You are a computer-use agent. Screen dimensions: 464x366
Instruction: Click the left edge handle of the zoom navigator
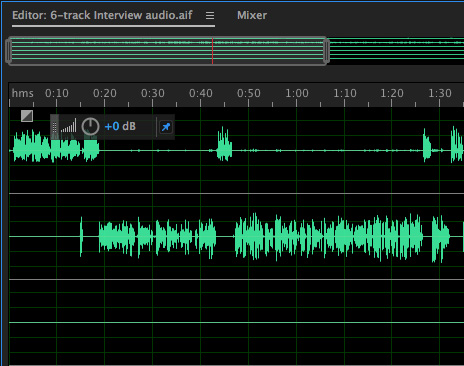[x=9, y=51]
